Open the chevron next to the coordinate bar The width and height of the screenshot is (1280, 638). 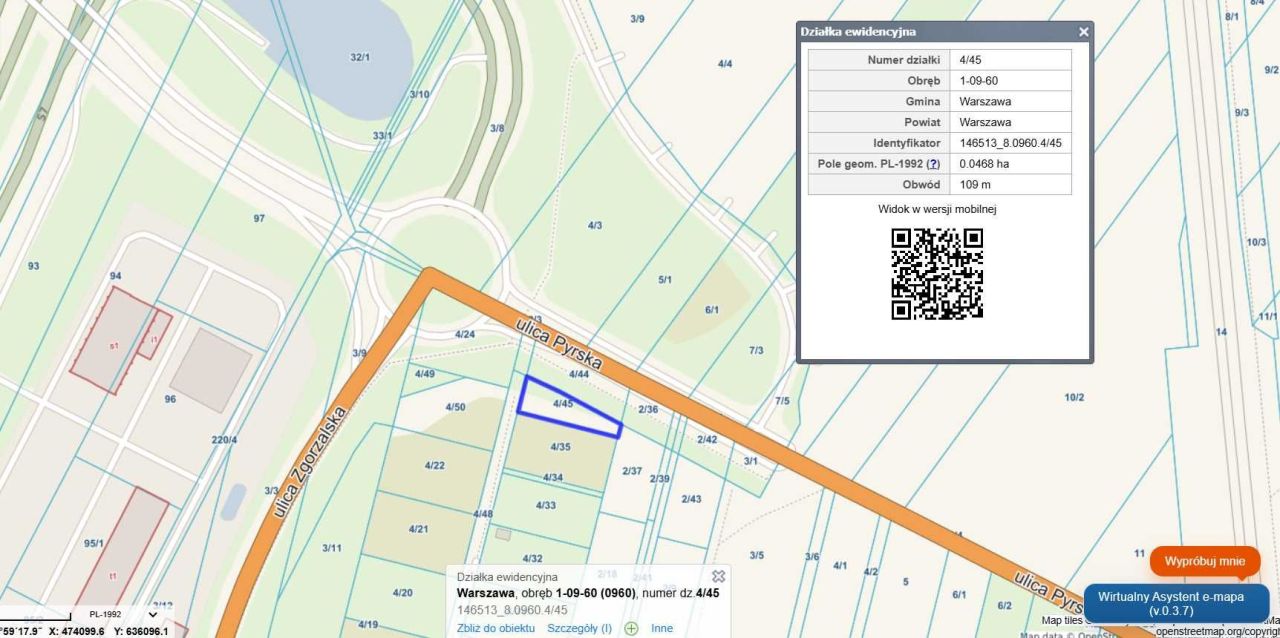[151, 613]
